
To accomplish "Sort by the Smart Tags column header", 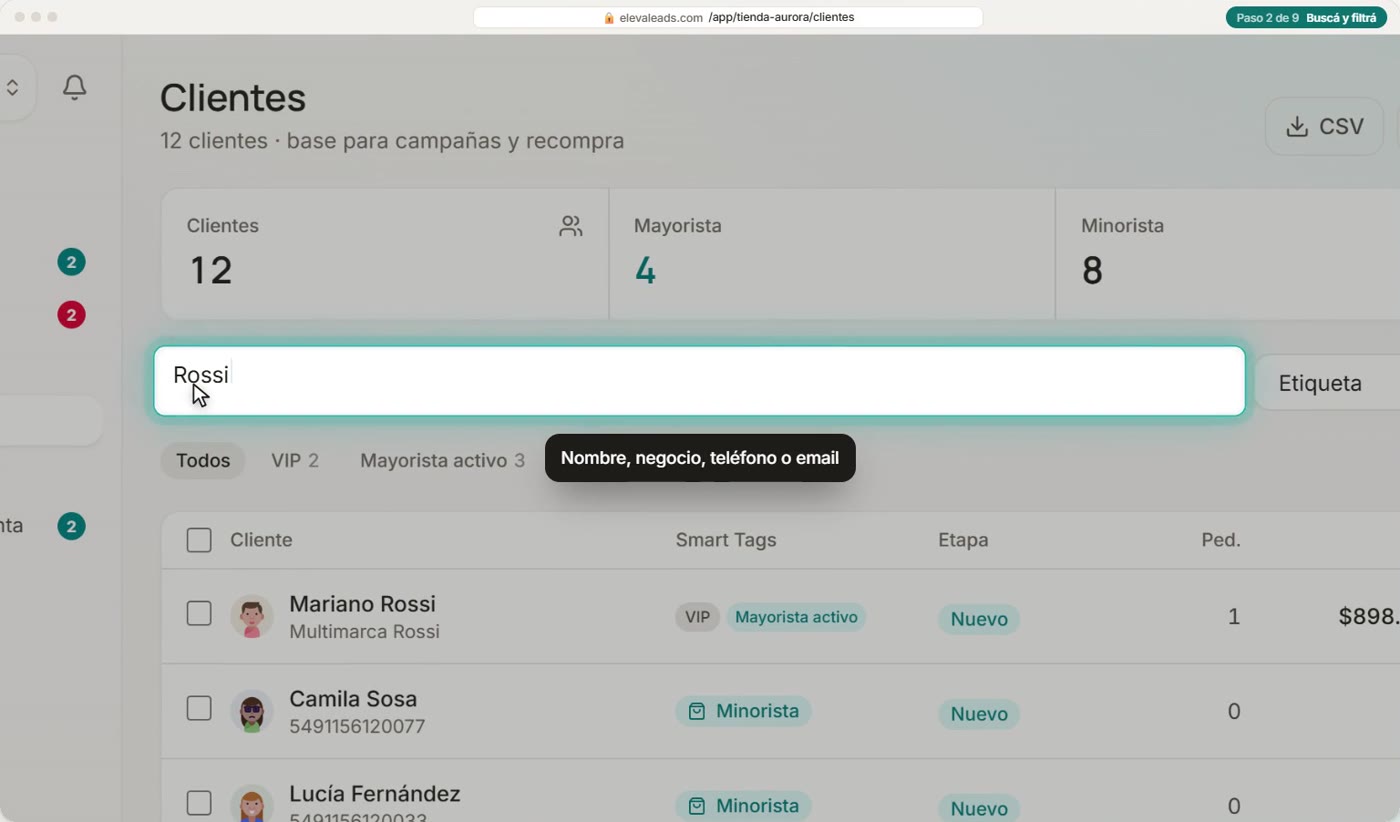I will [726, 540].
